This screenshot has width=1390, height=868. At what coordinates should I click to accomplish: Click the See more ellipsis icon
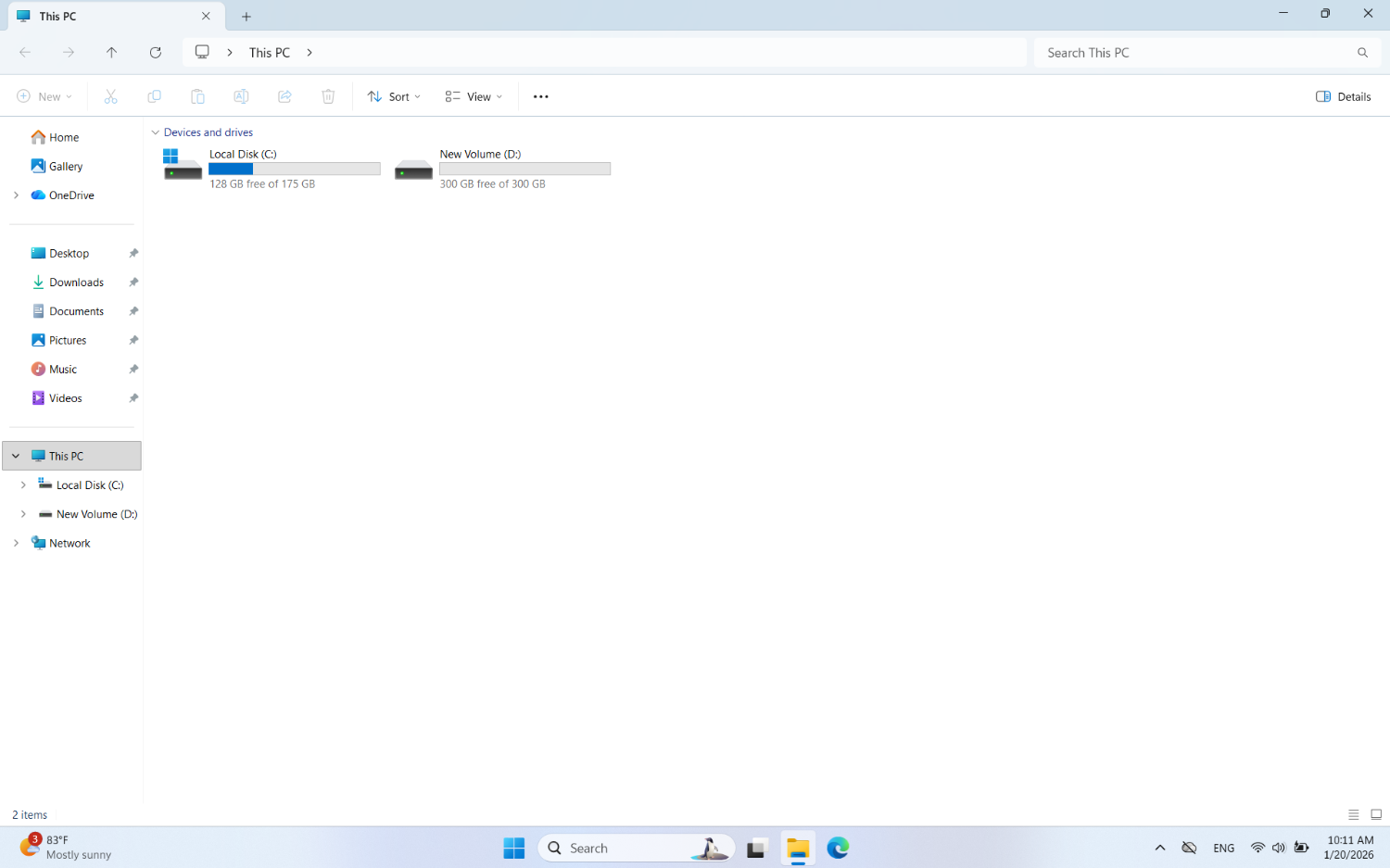click(x=541, y=96)
